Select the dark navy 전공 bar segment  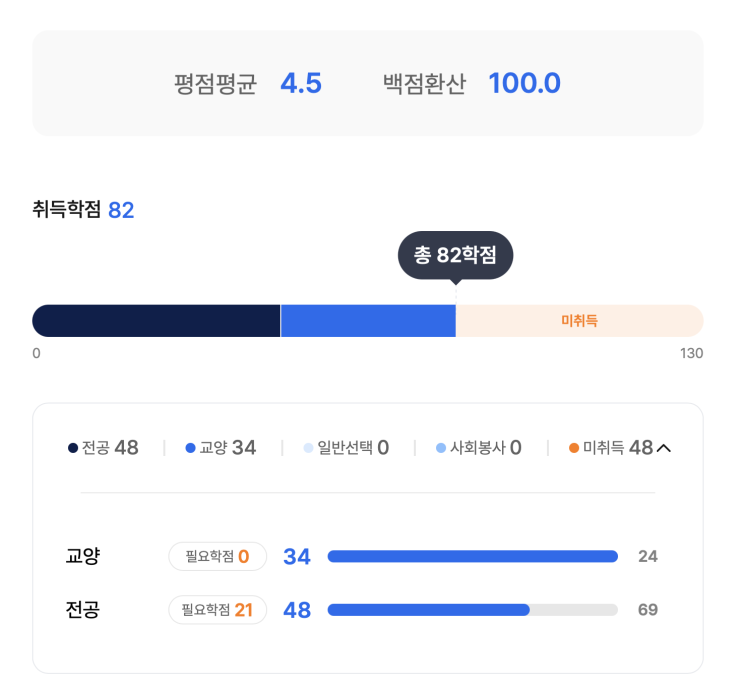[156, 321]
